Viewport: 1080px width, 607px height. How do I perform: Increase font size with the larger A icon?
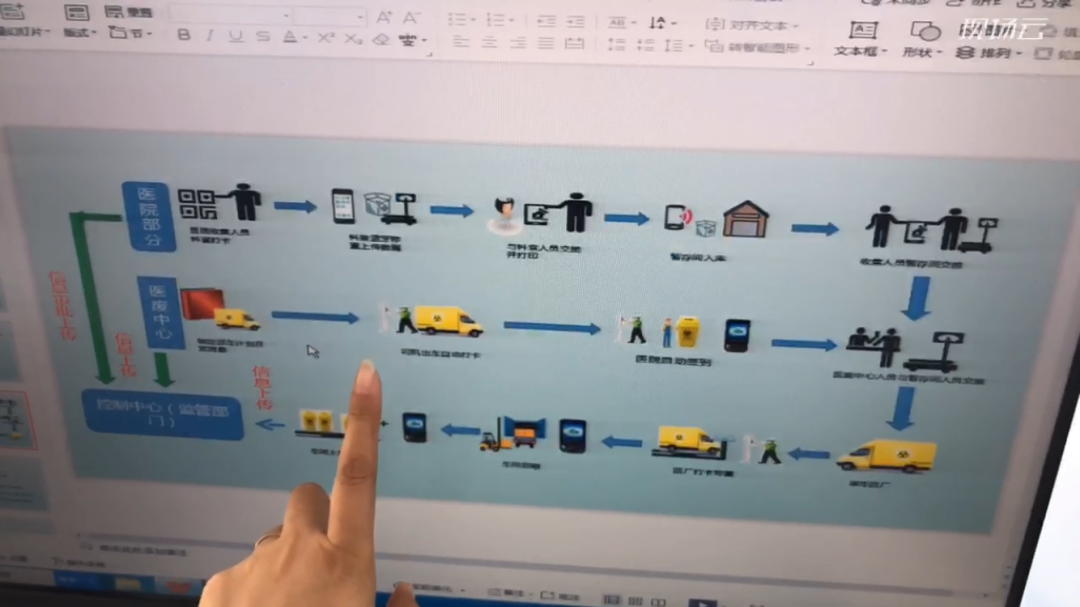coord(385,18)
